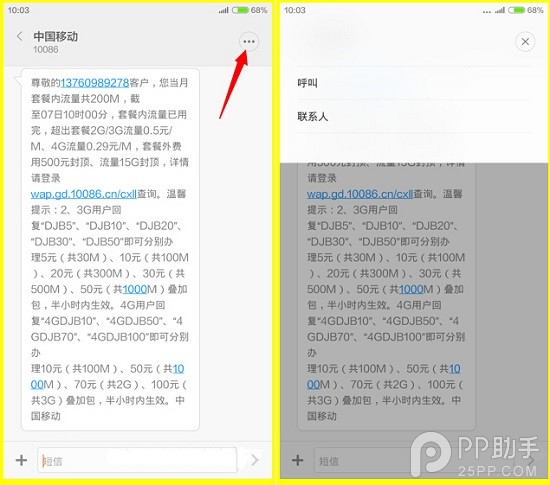Tap the plus attachment icon in left screen

point(21,460)
